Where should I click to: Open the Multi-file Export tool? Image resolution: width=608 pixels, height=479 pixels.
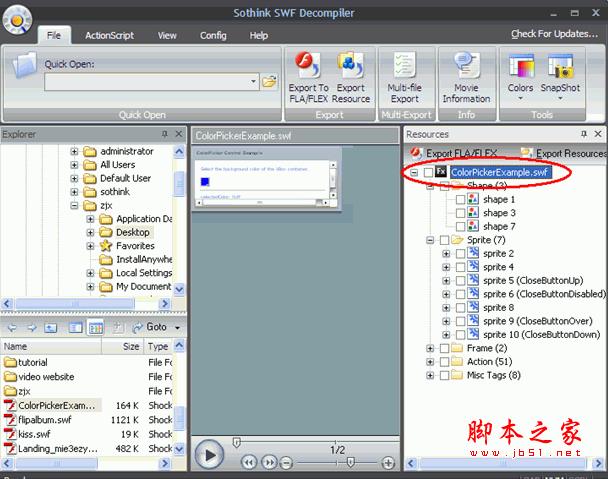click(x=405, y=78)
